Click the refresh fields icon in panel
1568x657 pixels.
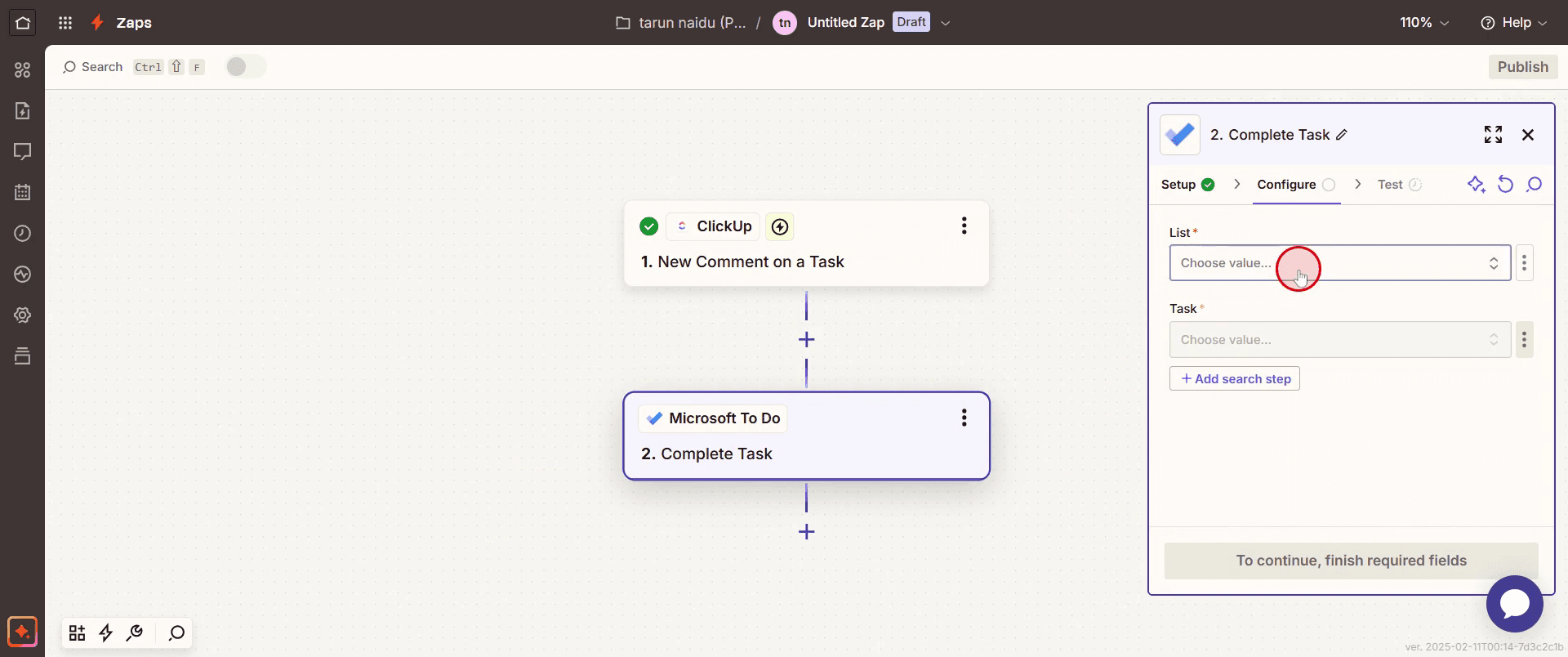click(x=1505, y=185)
